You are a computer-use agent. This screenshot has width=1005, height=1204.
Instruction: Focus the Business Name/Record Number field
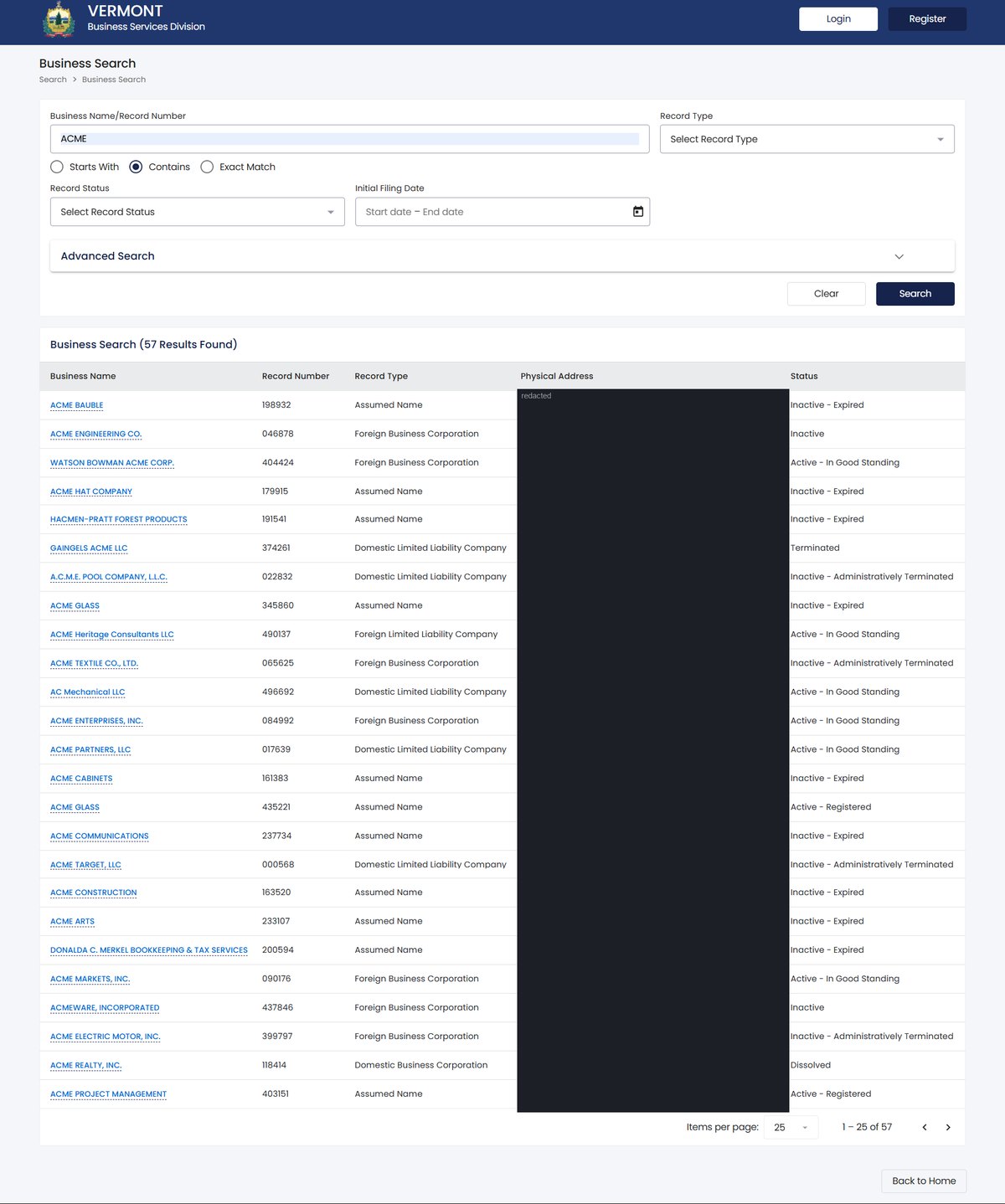tap(350, 139)
